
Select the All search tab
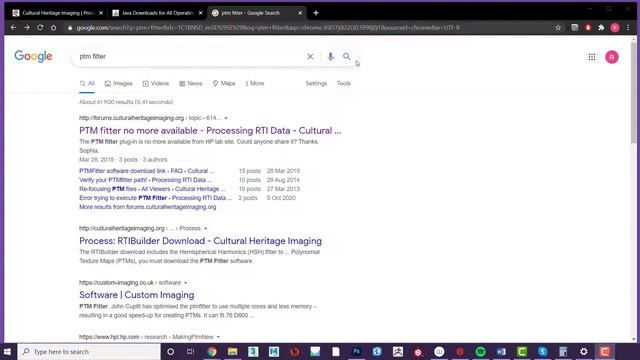tap(87, 83)
